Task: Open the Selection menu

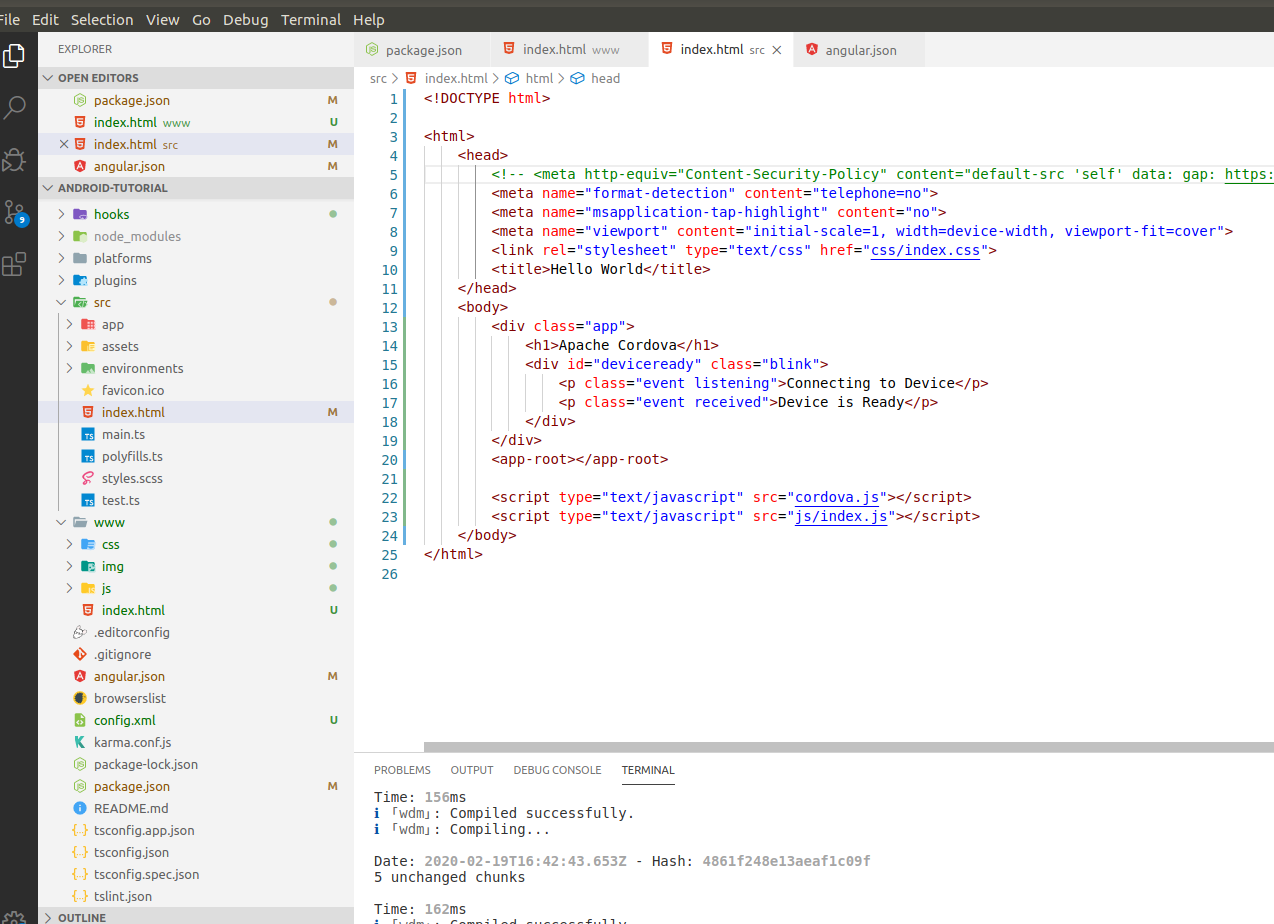Action: tap(102, 19)
